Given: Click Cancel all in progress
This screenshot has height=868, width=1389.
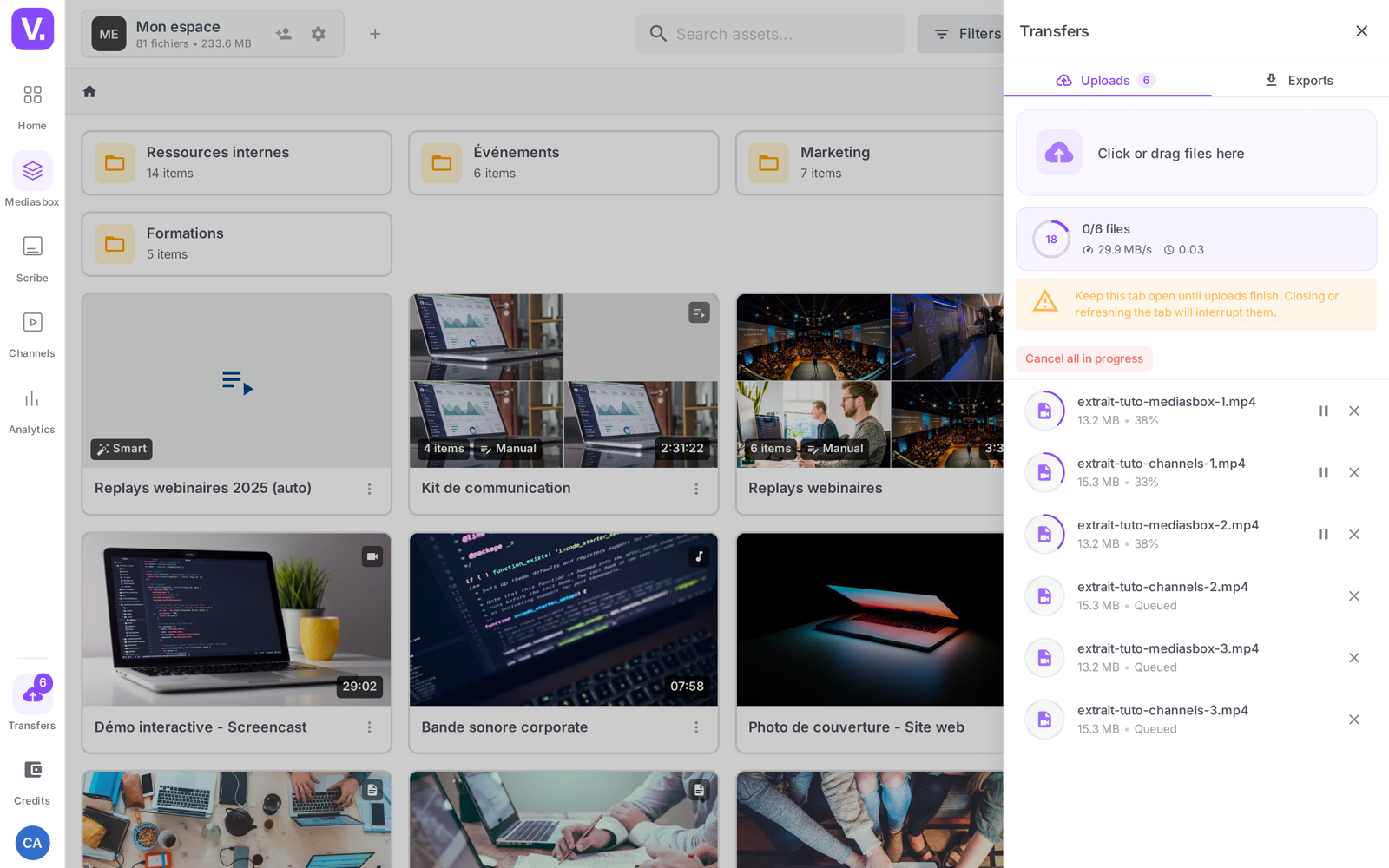Looking at the screenshot, I should [x=1084, y=358].
